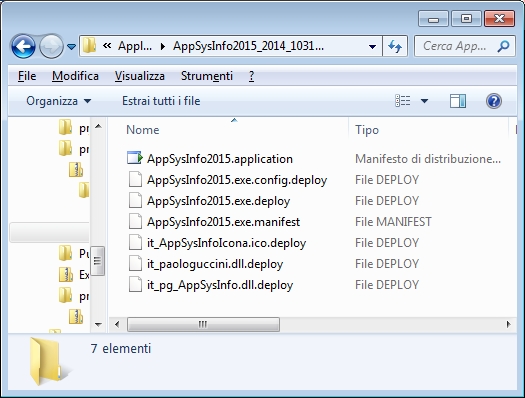Click the icon of AppSysInfo2015.exe.manifest
Image resolution: width=525 pixels, height=398 pixels.
point(135,221)
